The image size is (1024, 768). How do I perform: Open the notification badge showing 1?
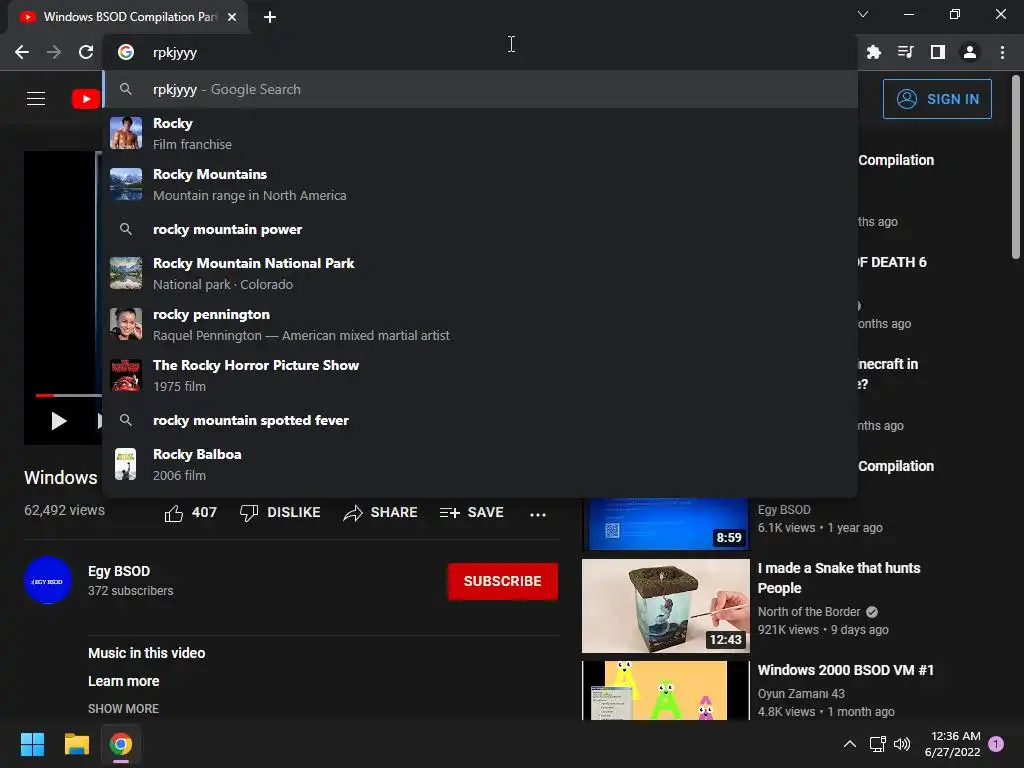tap(996, 744)
